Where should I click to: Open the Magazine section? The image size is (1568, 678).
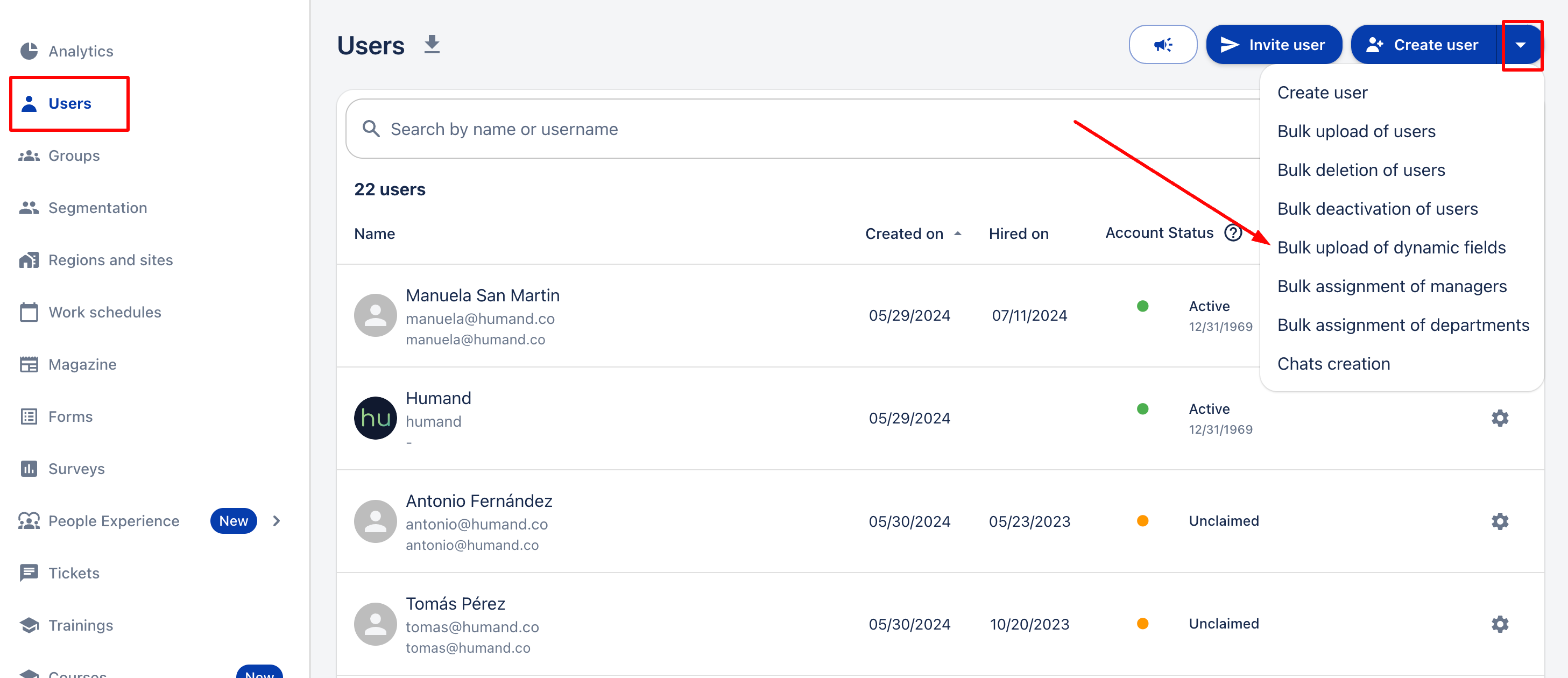[82, 364]
